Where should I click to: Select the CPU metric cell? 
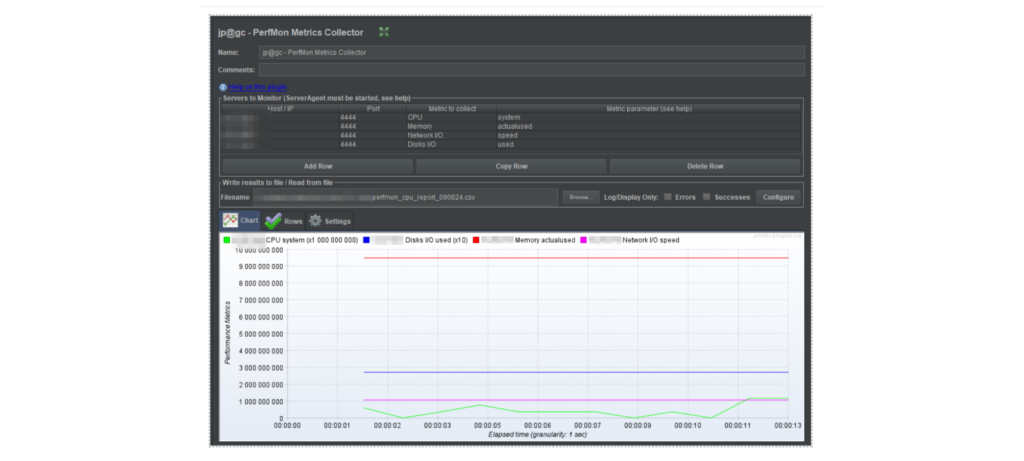(452, 118)
